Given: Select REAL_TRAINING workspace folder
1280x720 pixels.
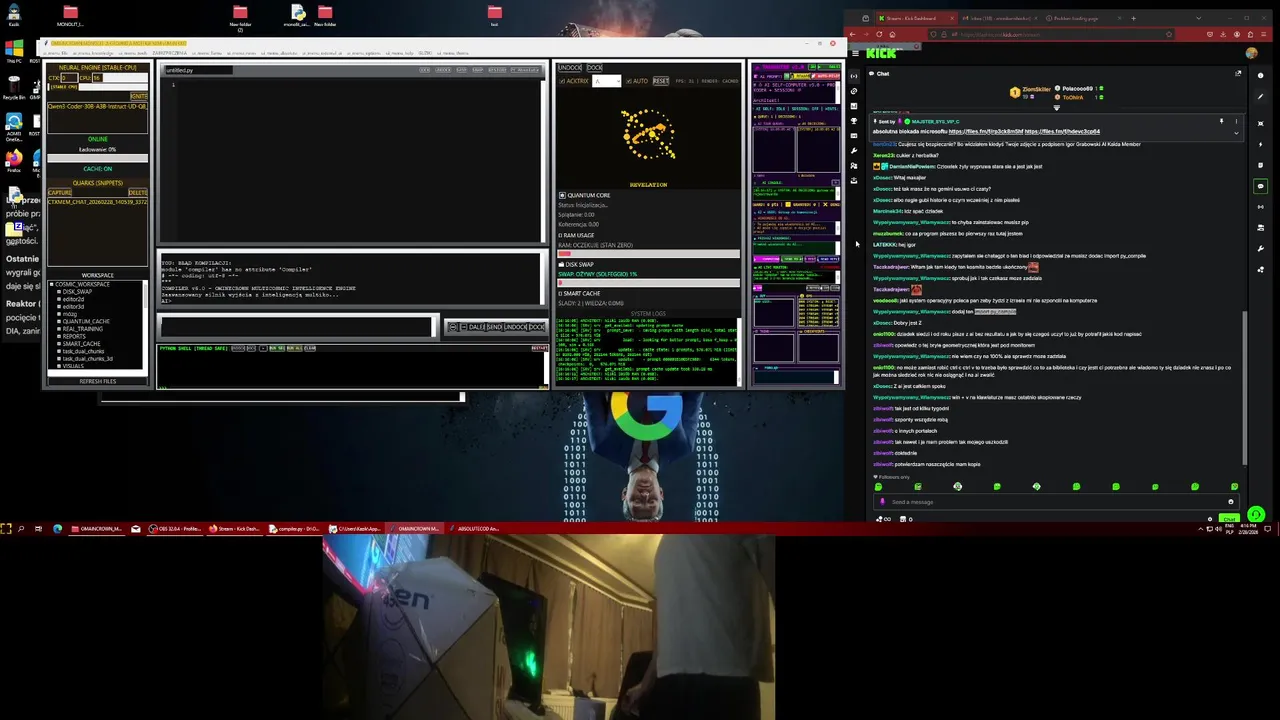Looking at the screenshot, I should click(x=83, y=329).
